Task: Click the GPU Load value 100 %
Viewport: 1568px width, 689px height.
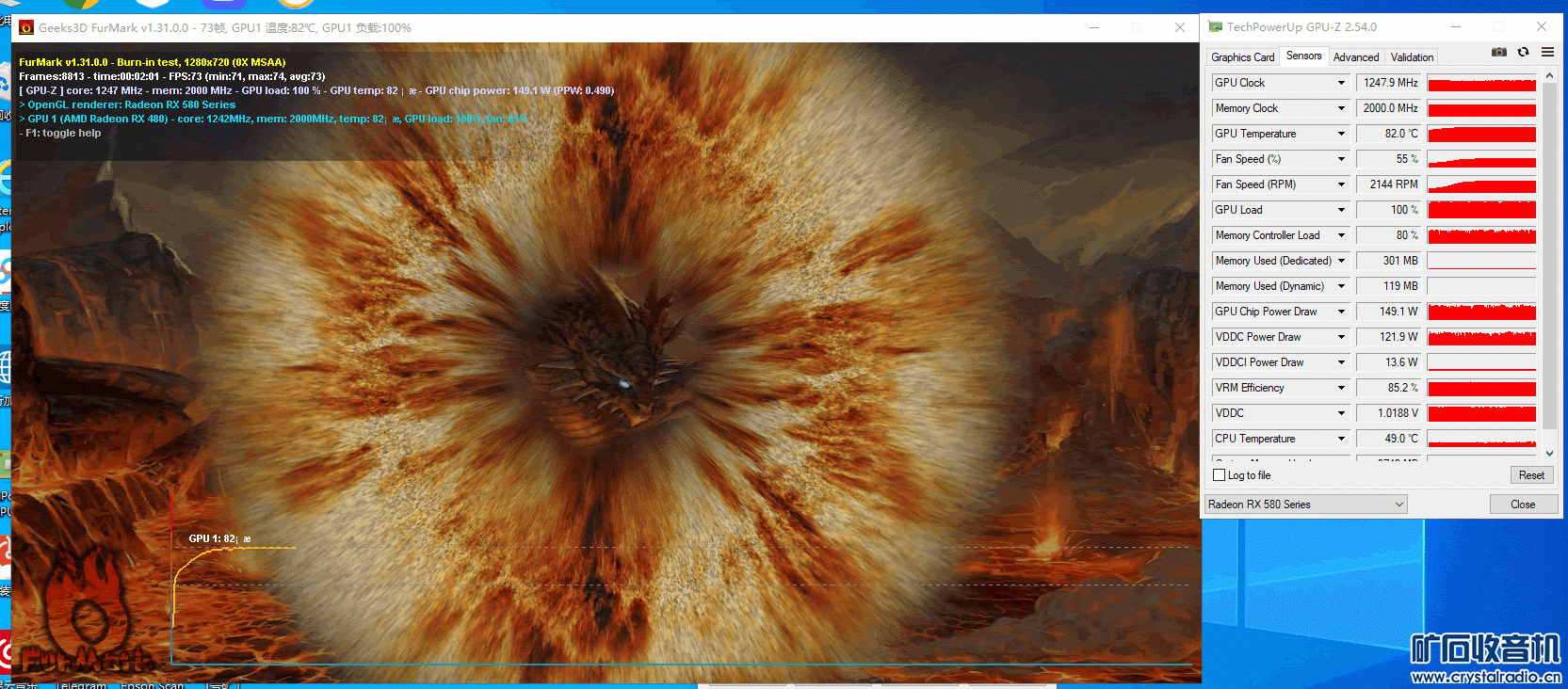Action: (x=1389, y=210)
